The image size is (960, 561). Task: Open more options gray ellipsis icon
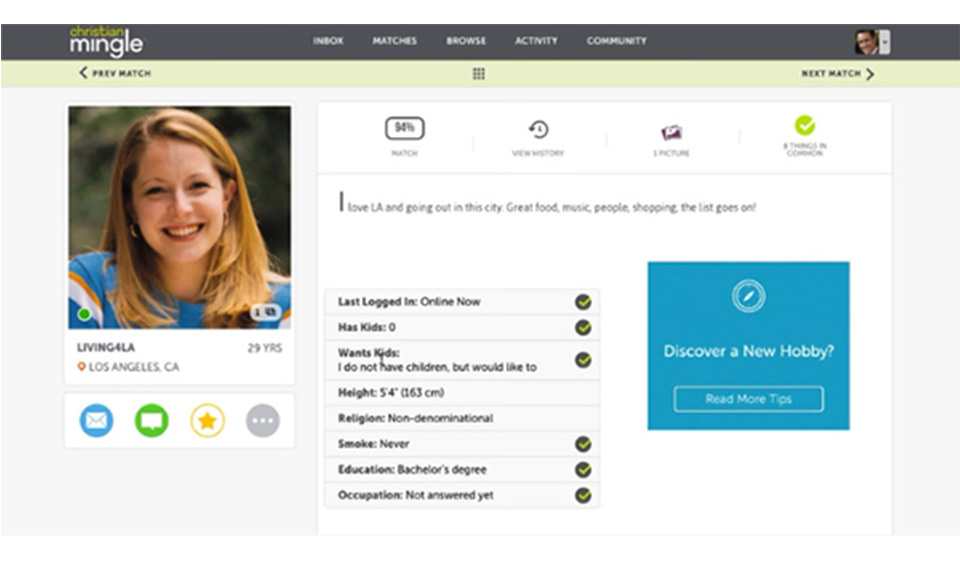point(263,421)
